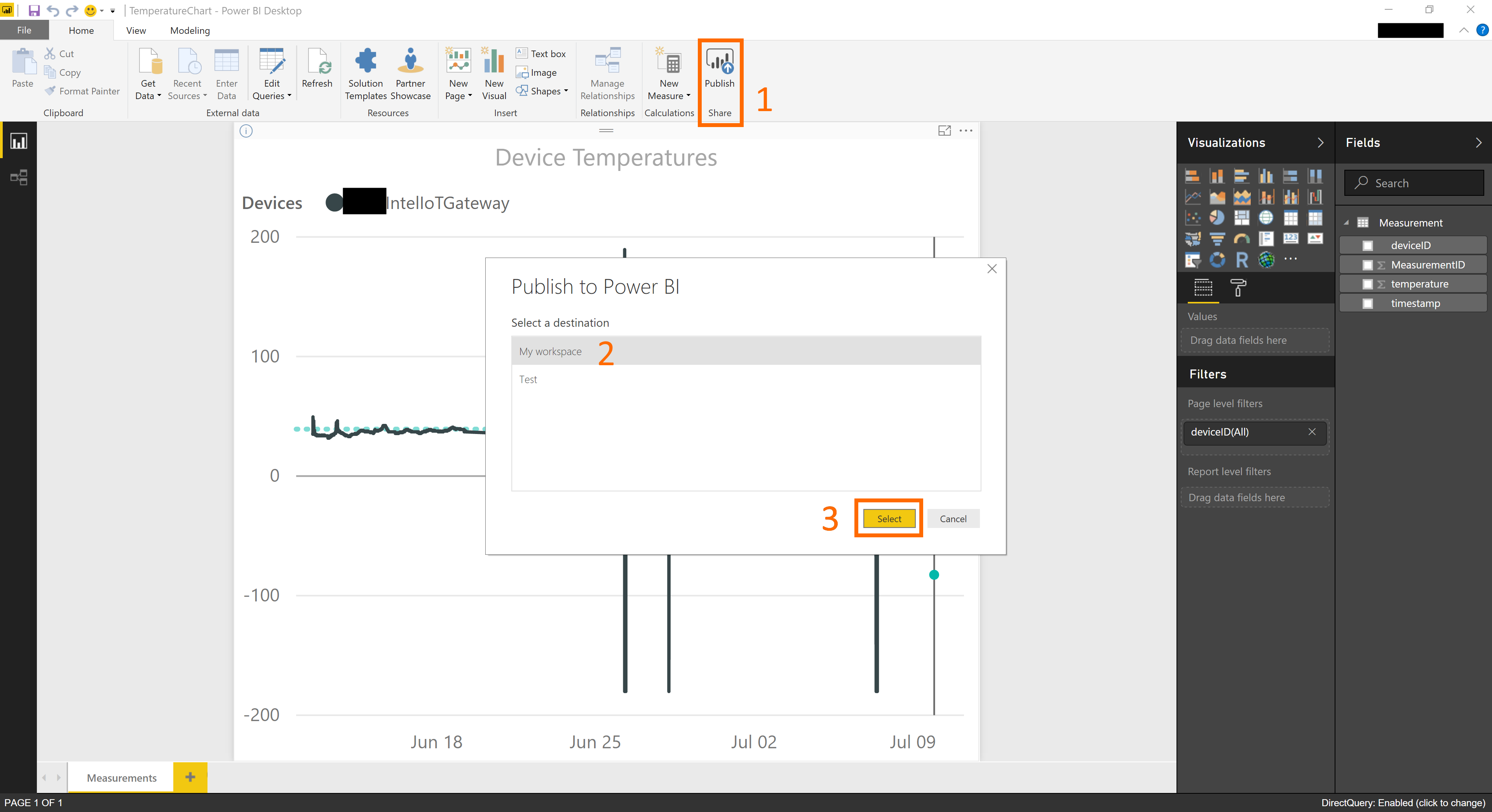Collapse the Visualizations pane chevron
Viewport: 1492px width, 812px height.
1321,143
